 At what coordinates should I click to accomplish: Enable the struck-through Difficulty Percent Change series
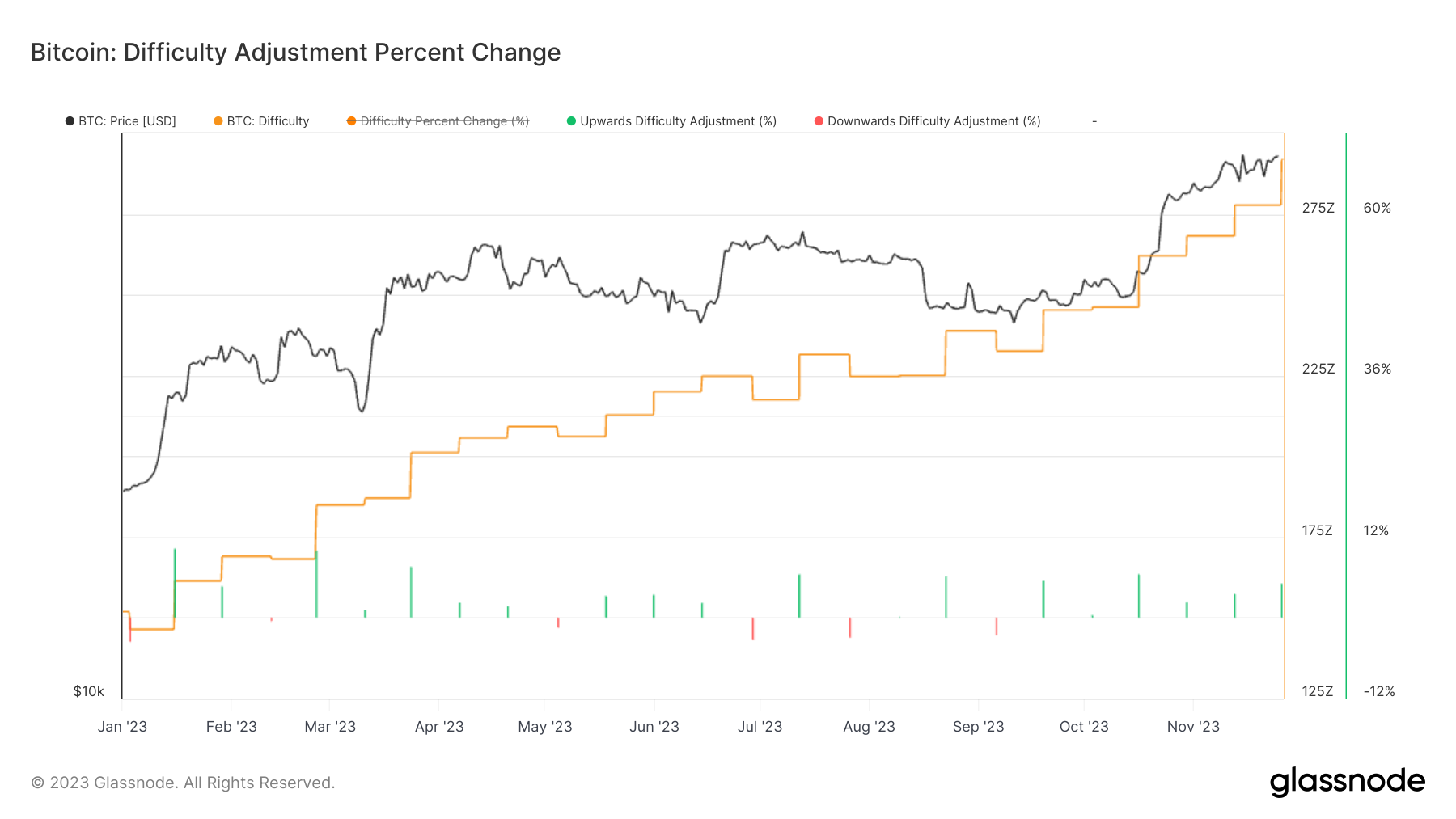444,121
